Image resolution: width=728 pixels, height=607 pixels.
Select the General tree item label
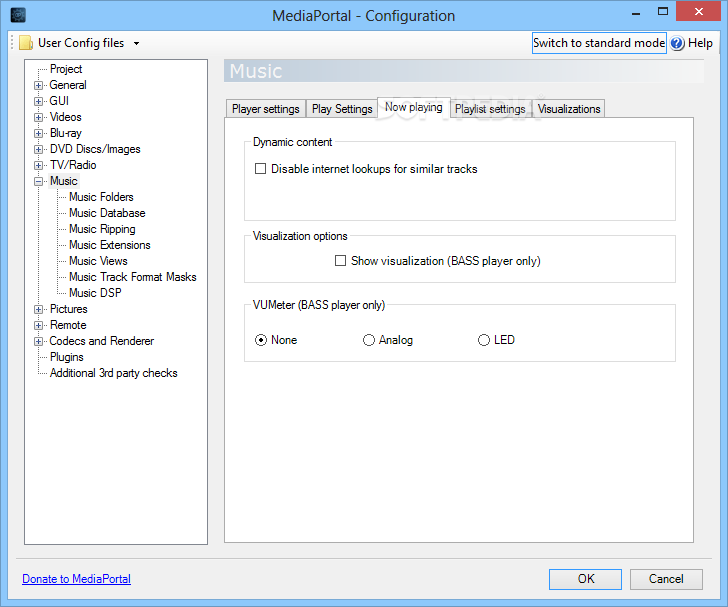[x=68, y=85]
